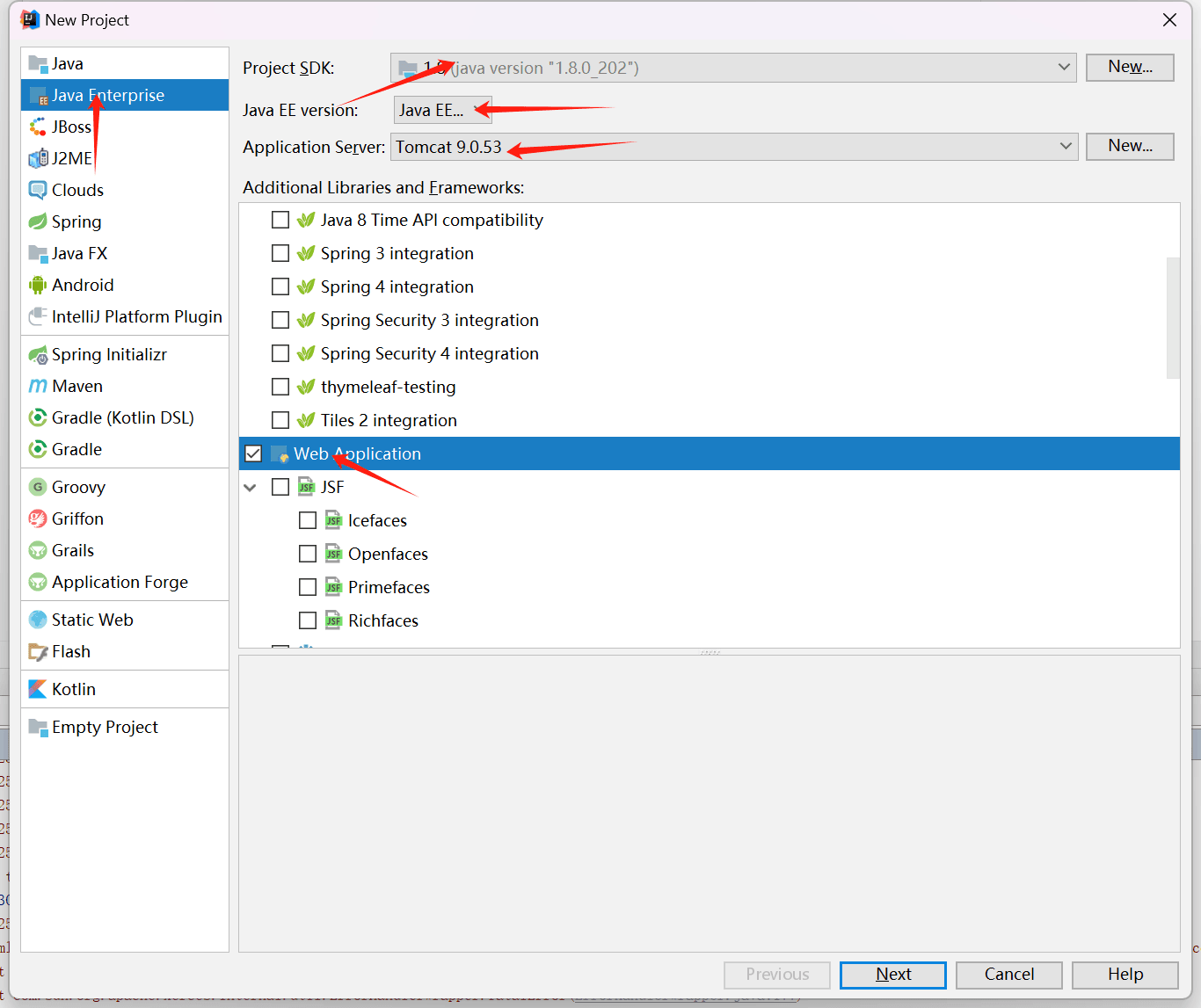Select the IntelliJ Platform Plugin icon

pos(38,316)
